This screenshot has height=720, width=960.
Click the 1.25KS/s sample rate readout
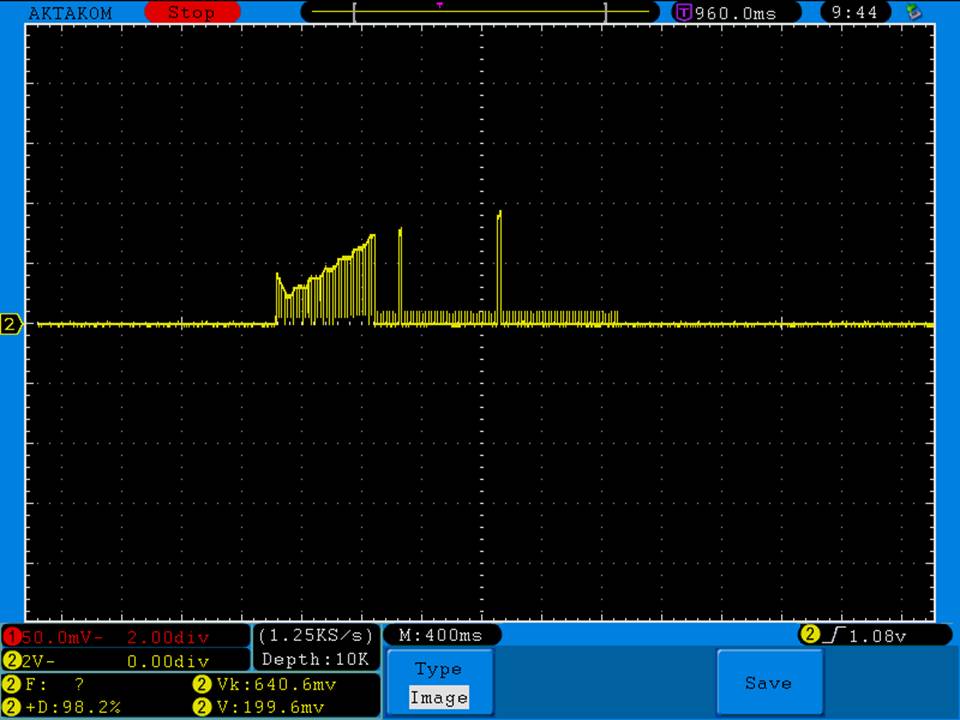(x=316, y=635)
